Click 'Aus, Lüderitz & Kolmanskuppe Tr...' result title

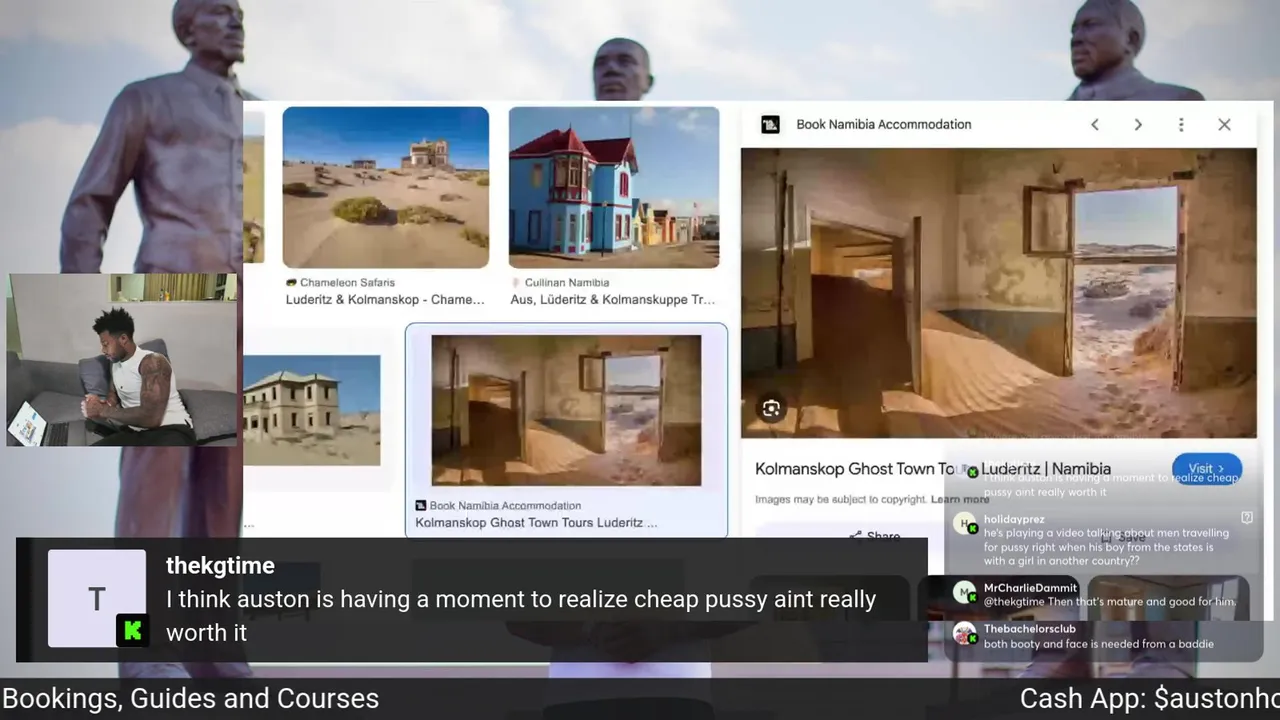613,299
